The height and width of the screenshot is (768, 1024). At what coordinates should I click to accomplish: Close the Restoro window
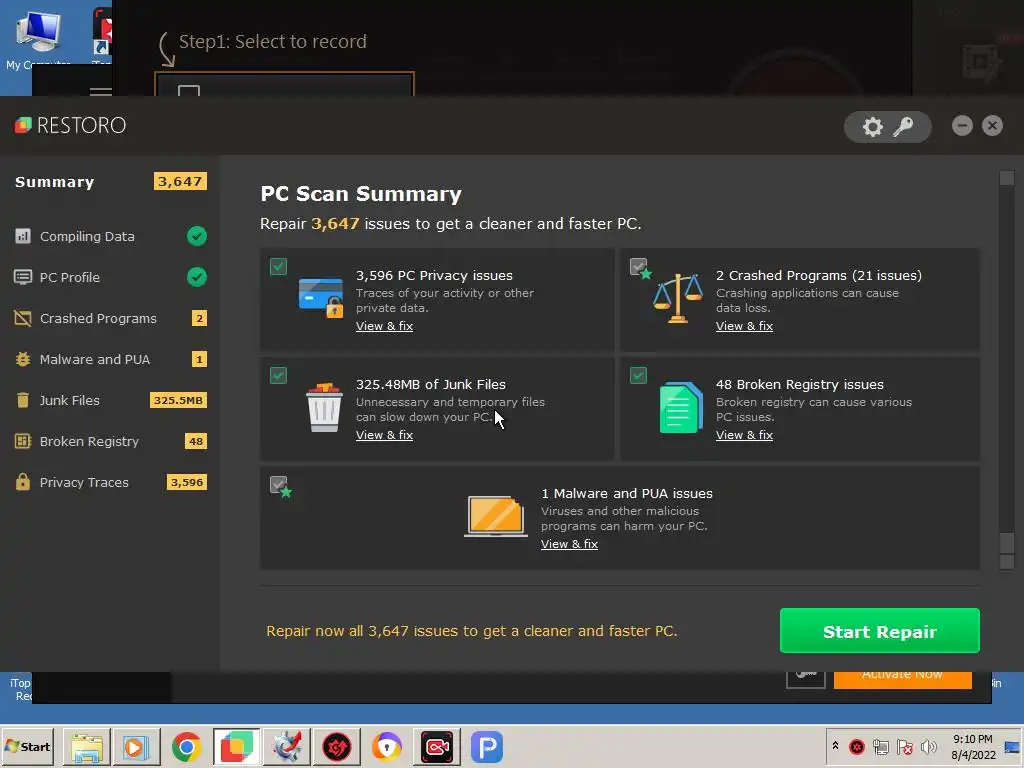[x=992, y=125]
